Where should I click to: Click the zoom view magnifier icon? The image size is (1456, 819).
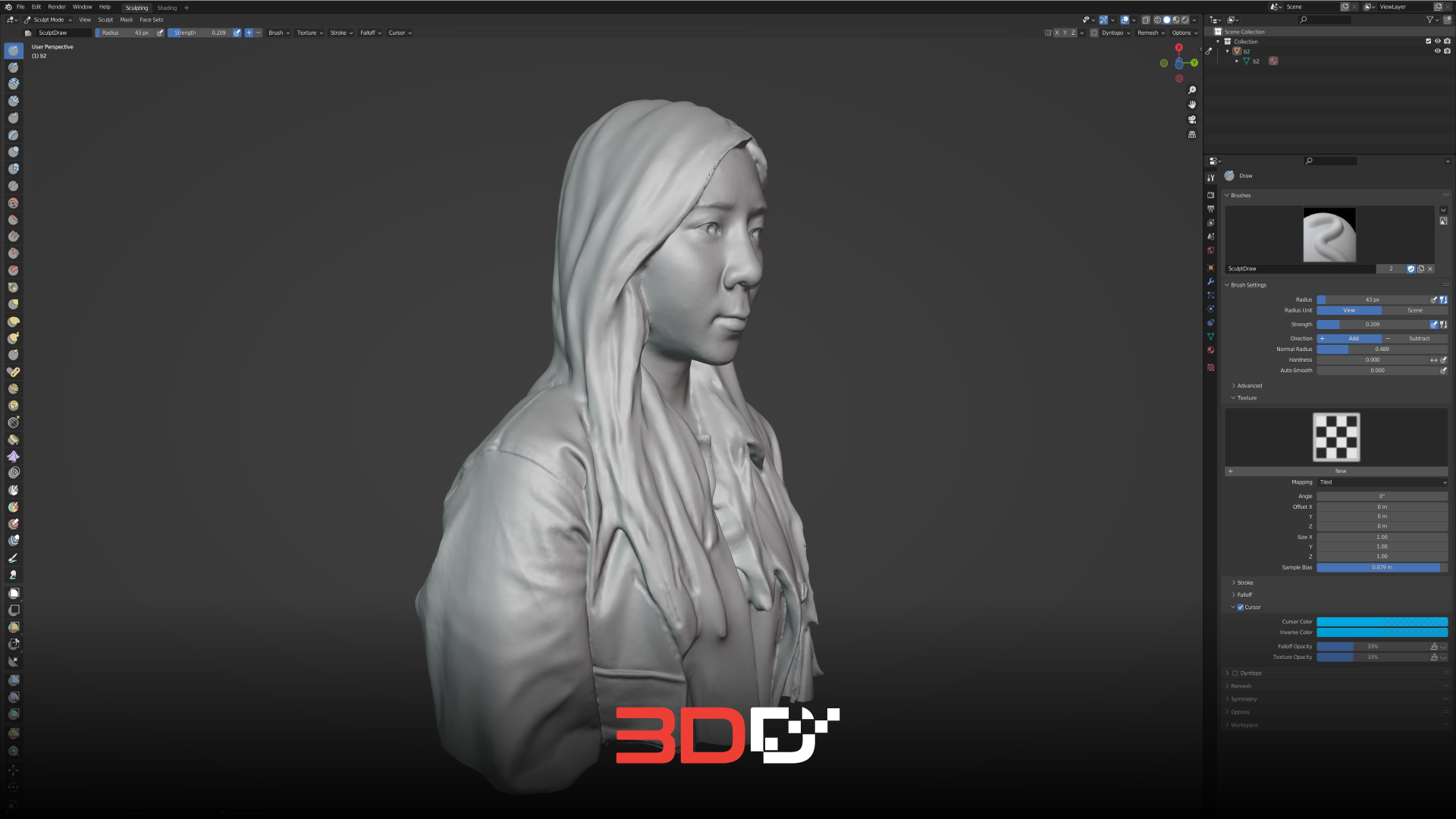[x=1192, y=90]
